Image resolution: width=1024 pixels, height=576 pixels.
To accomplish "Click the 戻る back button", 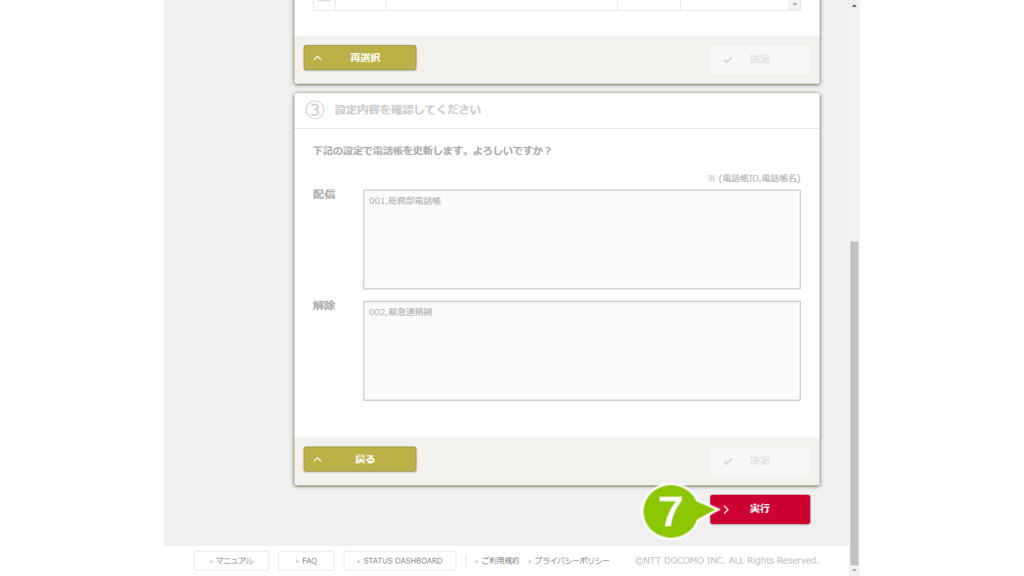I will click(360, 459).
